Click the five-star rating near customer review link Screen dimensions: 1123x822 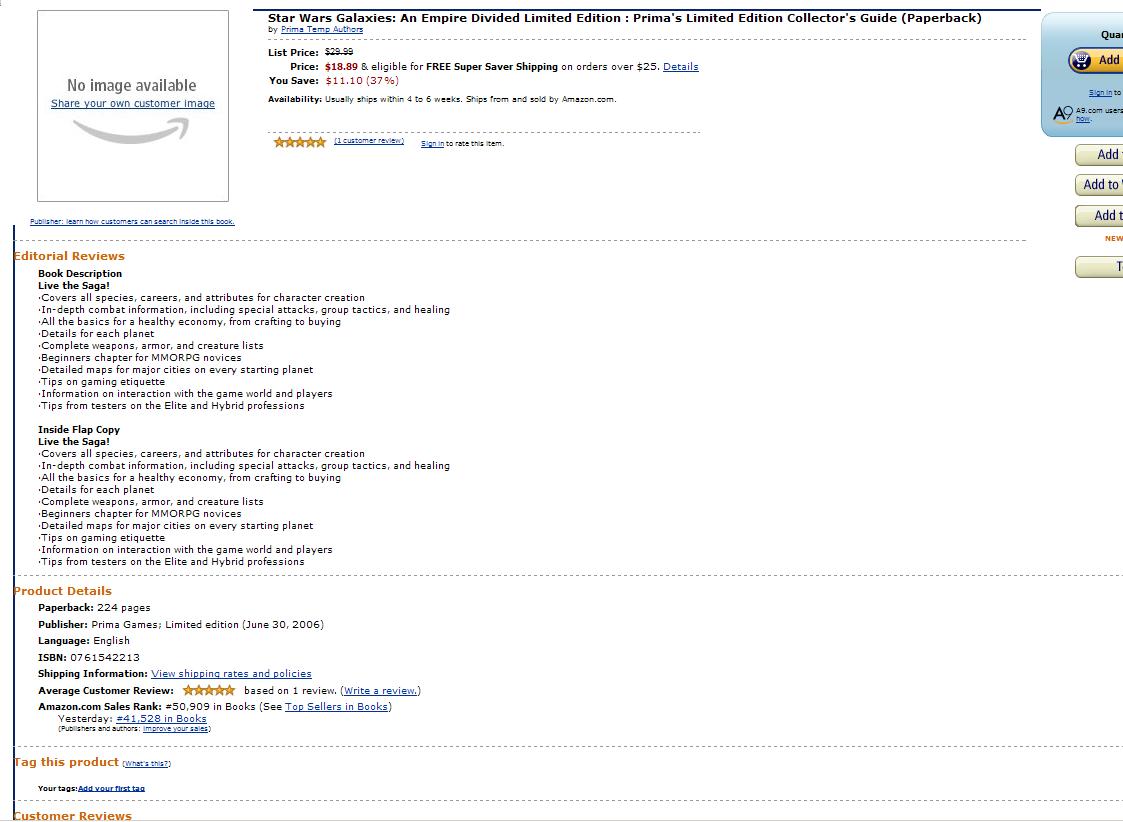[x=299, y=142]
